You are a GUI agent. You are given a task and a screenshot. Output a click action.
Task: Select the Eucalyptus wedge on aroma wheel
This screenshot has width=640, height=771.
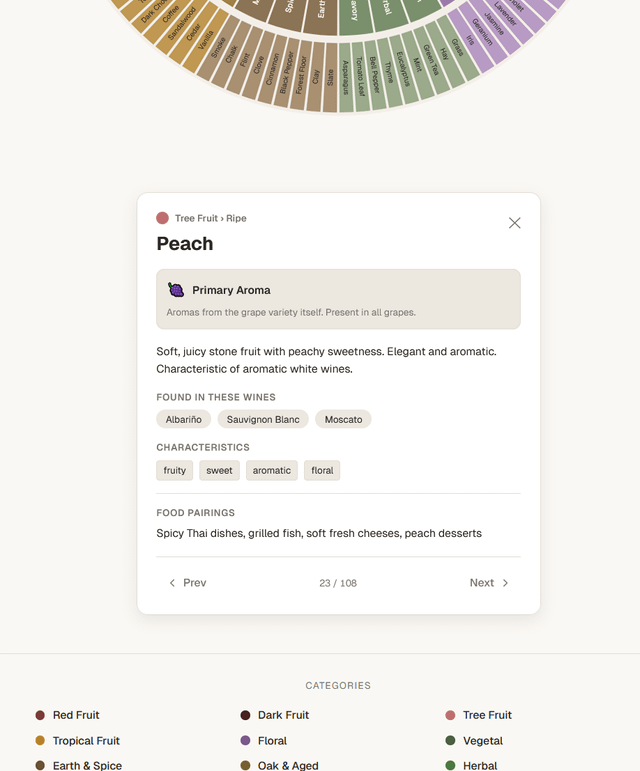coord(402,68)
